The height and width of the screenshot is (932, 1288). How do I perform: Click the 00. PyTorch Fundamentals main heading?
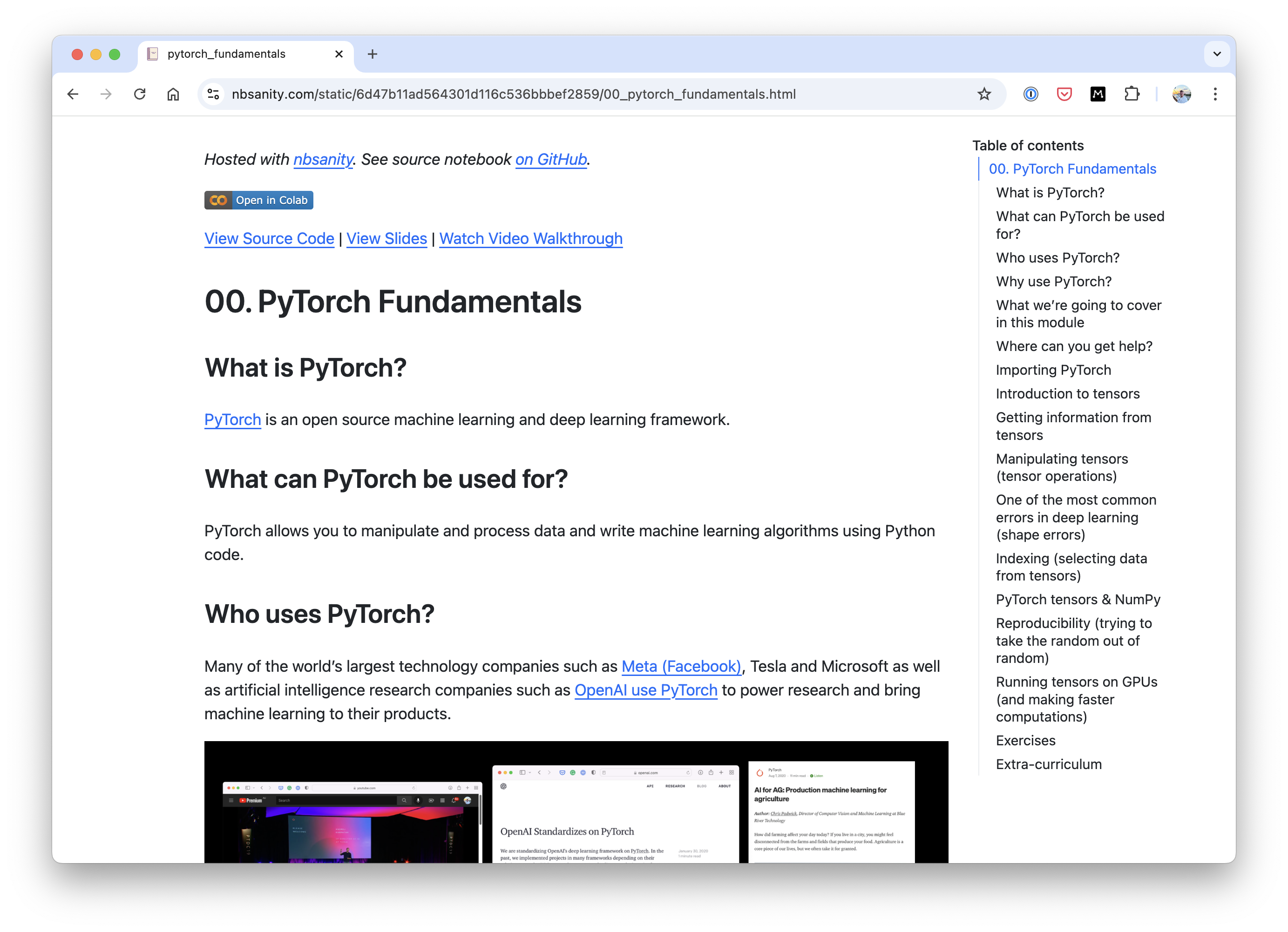[393, 301]
